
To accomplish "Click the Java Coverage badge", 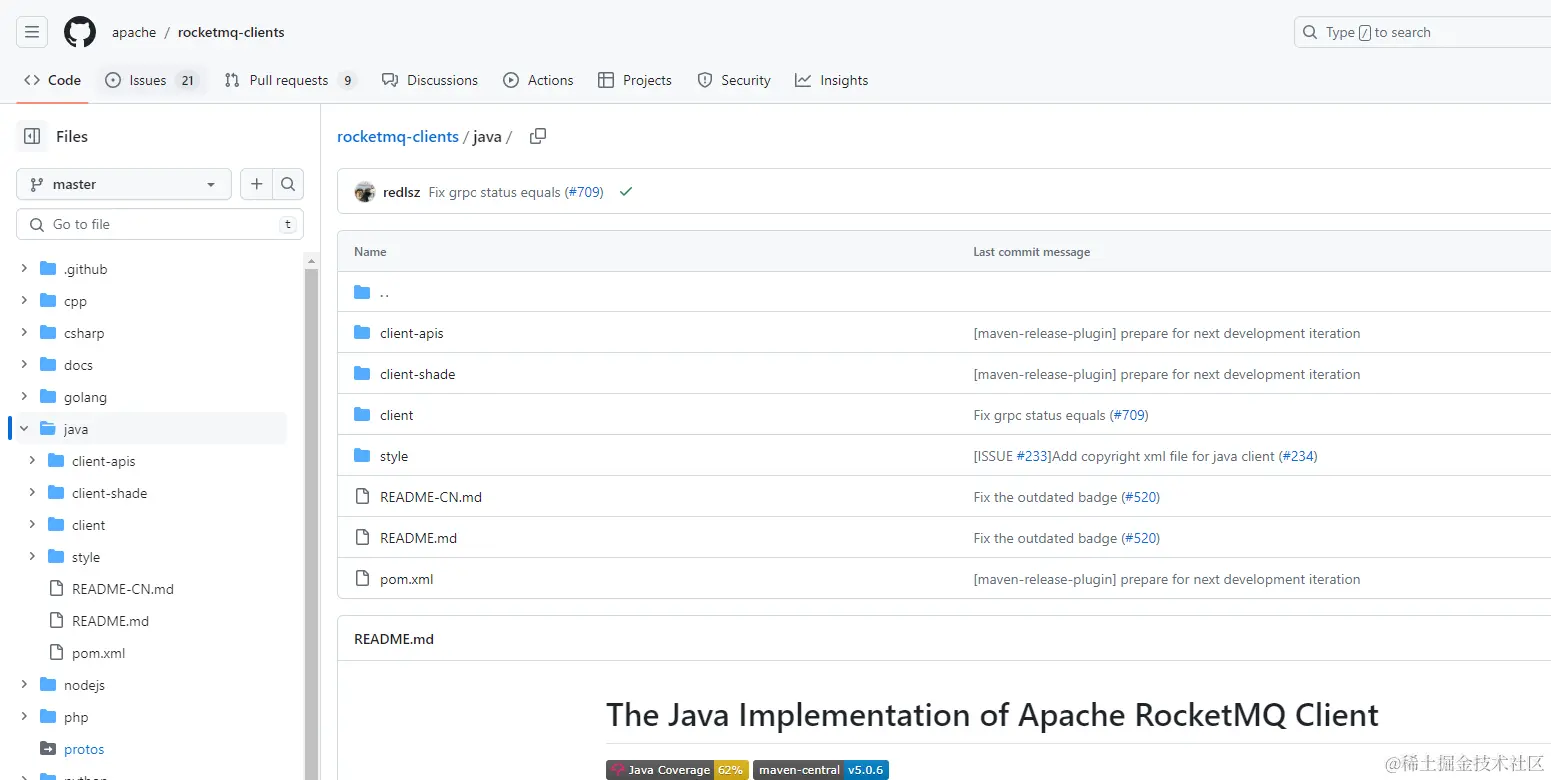I will (x=676, y=770).
